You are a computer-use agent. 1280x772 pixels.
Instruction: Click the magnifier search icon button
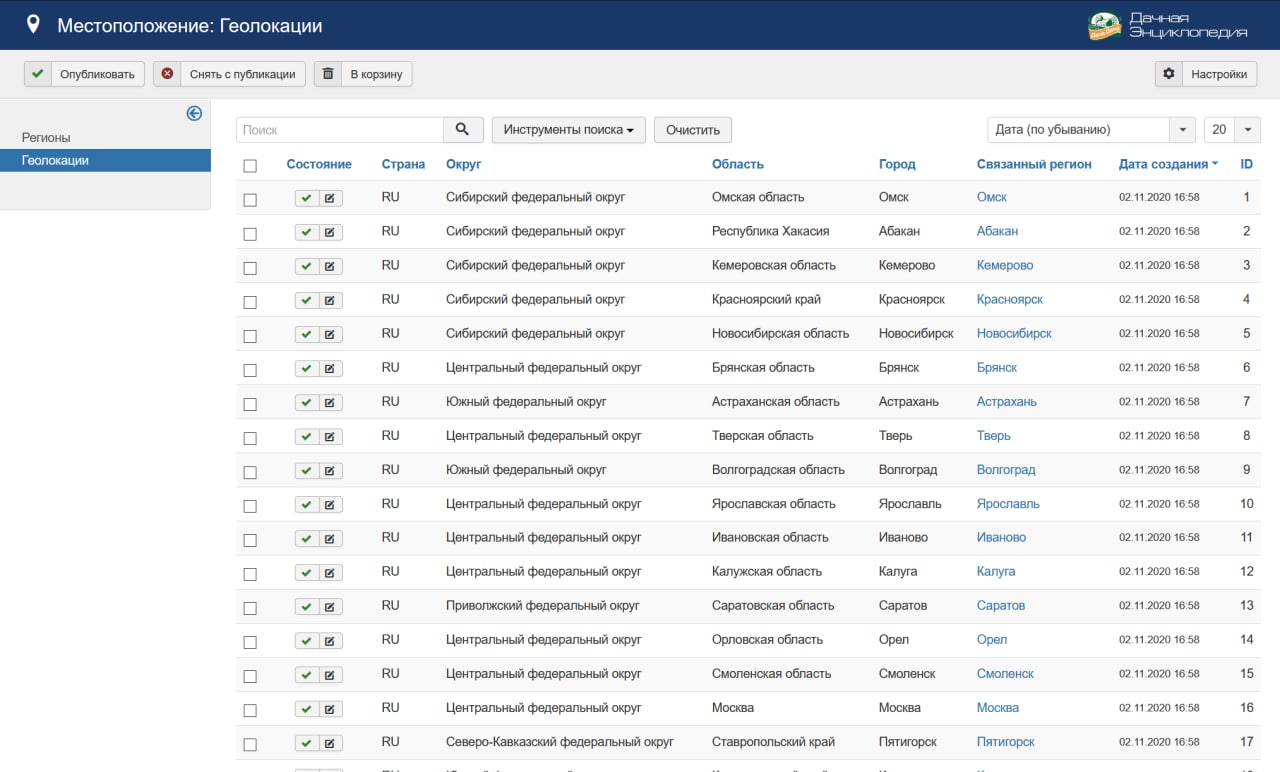pos(462,130)
